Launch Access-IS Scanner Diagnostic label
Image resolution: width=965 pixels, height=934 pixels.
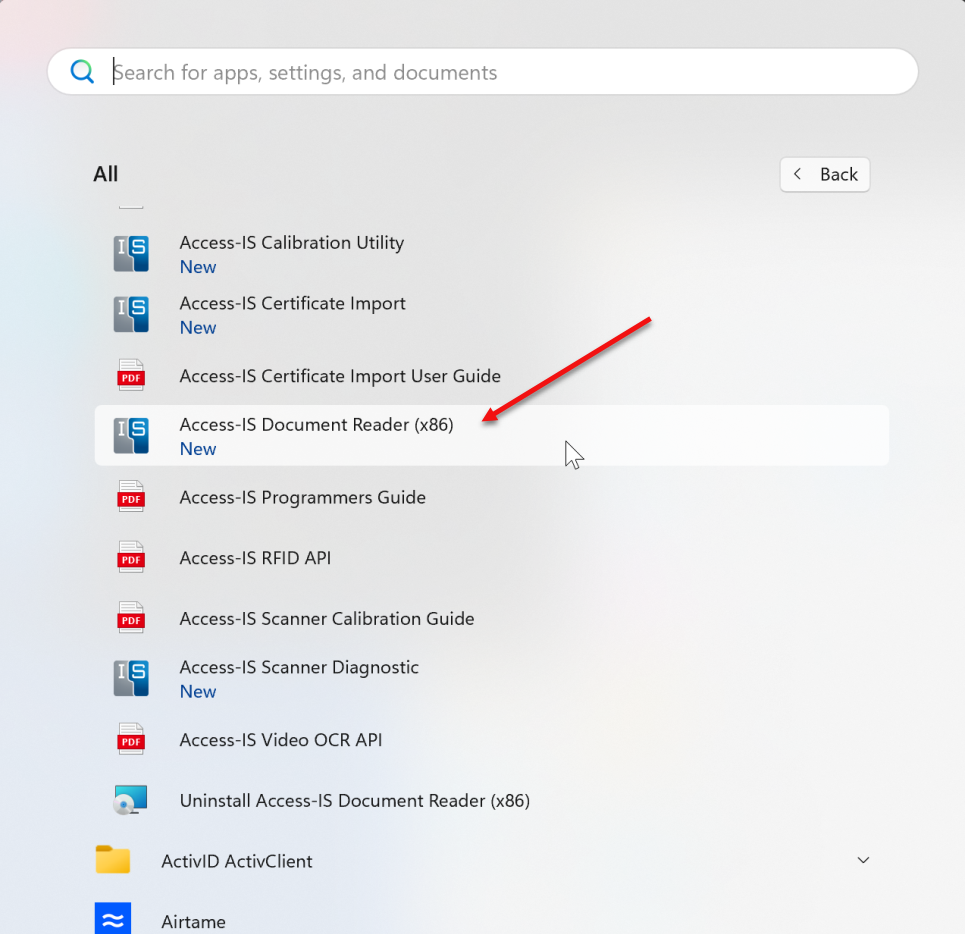(299, 667)
